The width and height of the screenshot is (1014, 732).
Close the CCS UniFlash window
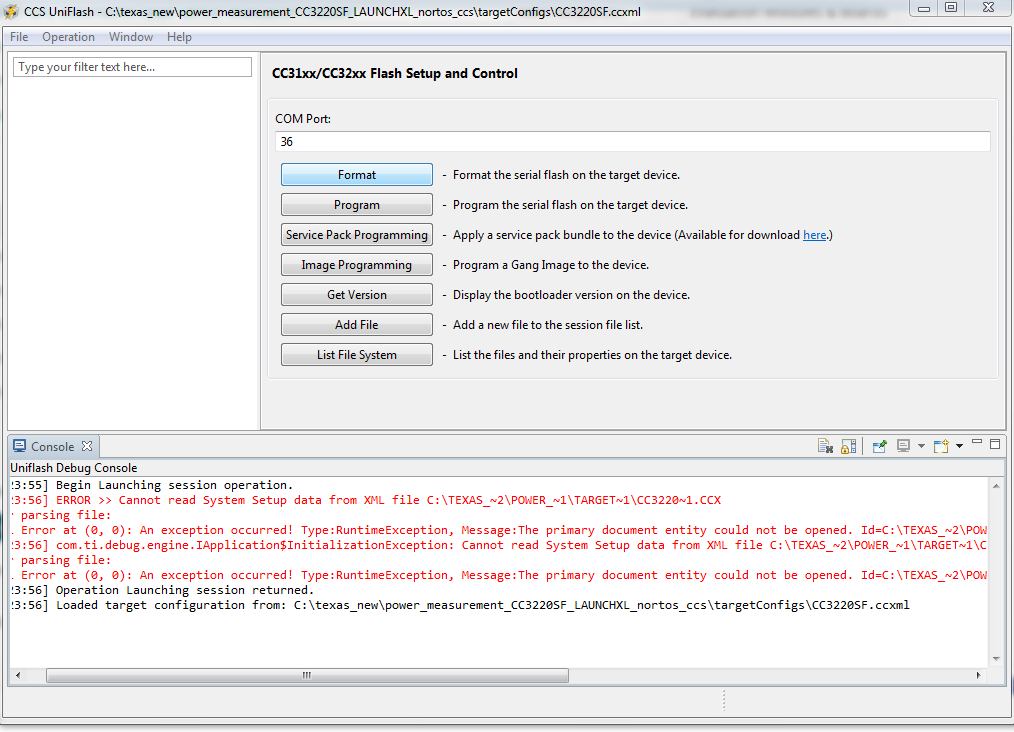(x=988, y=8)
